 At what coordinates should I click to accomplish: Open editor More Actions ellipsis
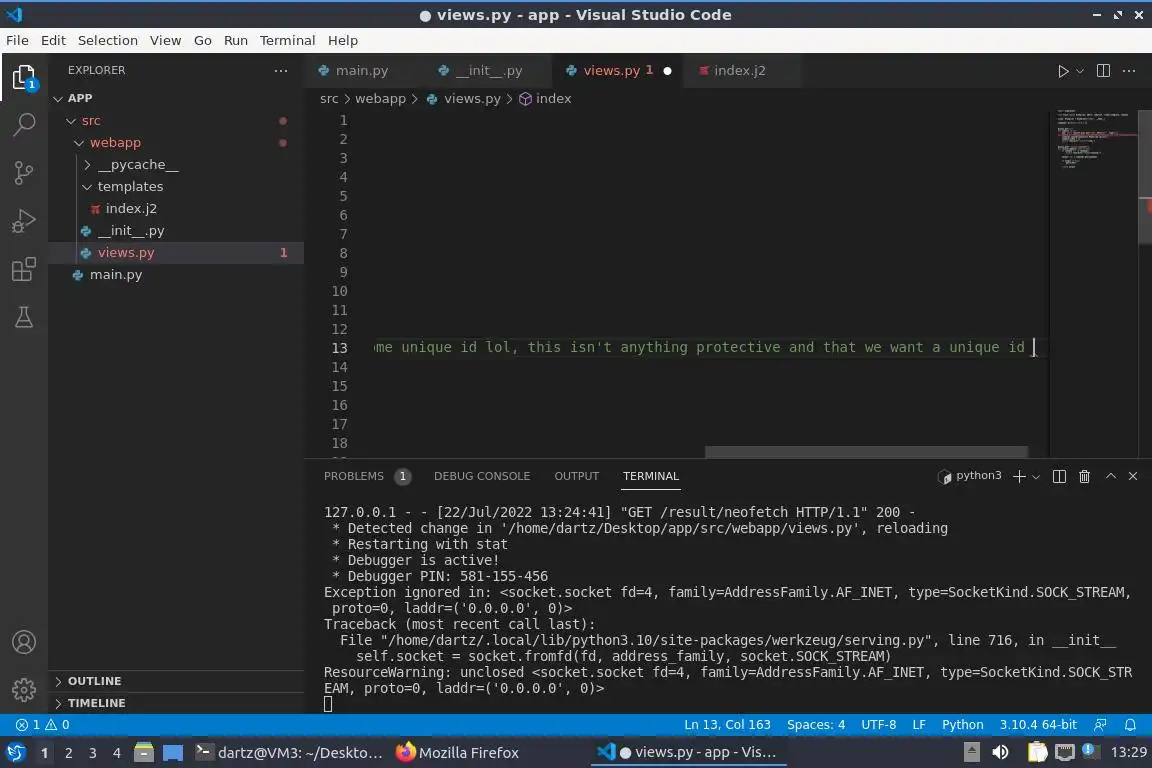click(x=1129, y=71)
